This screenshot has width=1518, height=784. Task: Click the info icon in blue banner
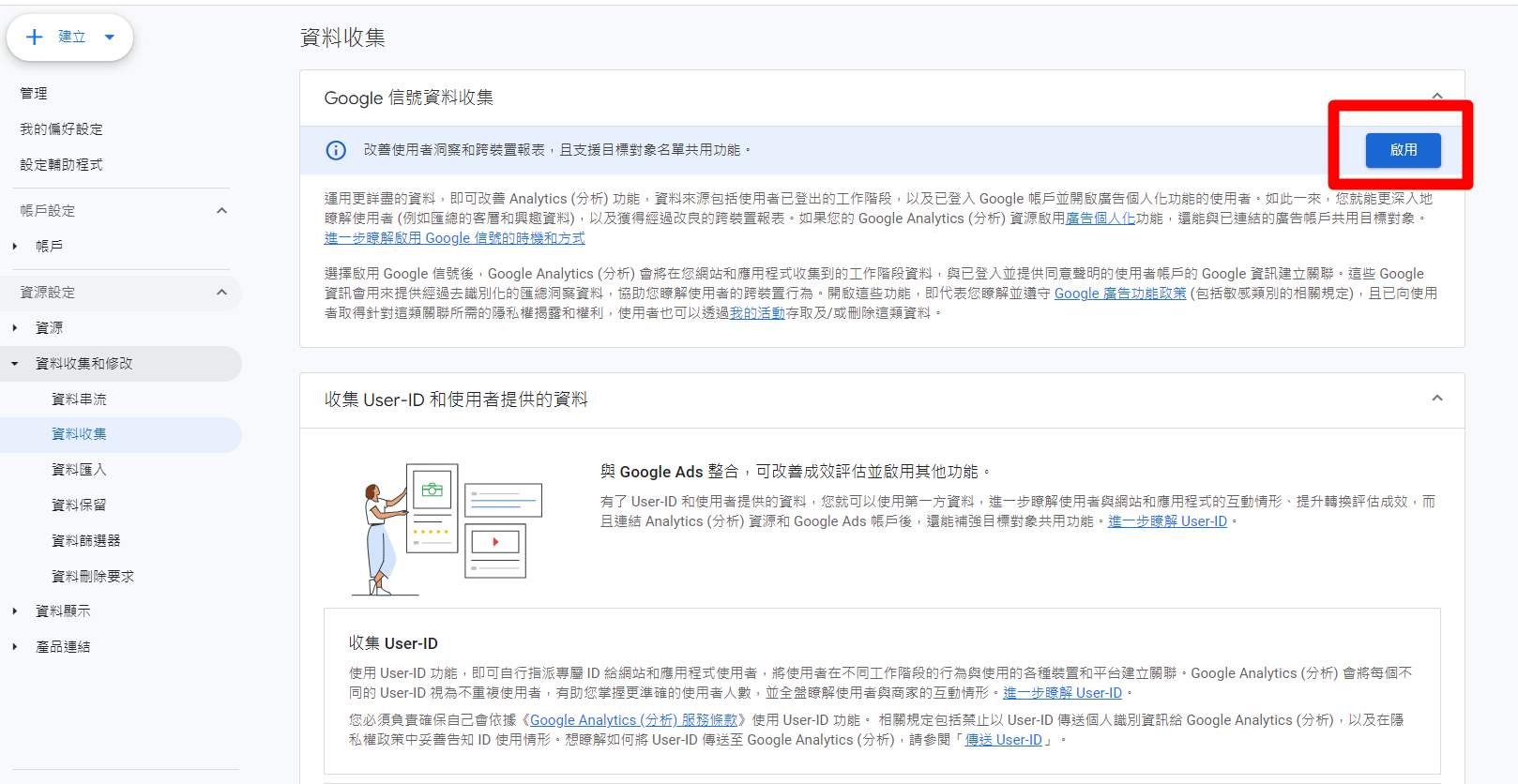coord(336,150)
